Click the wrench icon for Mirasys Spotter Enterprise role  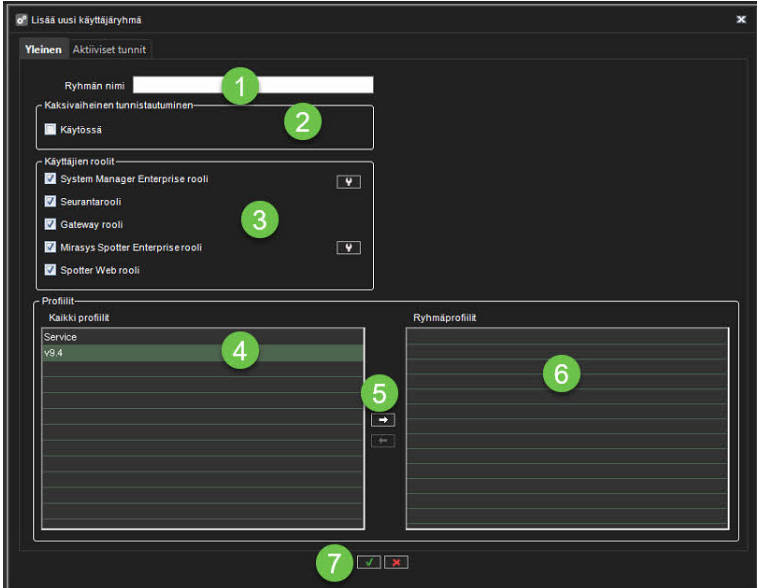[x=347, y=248]
